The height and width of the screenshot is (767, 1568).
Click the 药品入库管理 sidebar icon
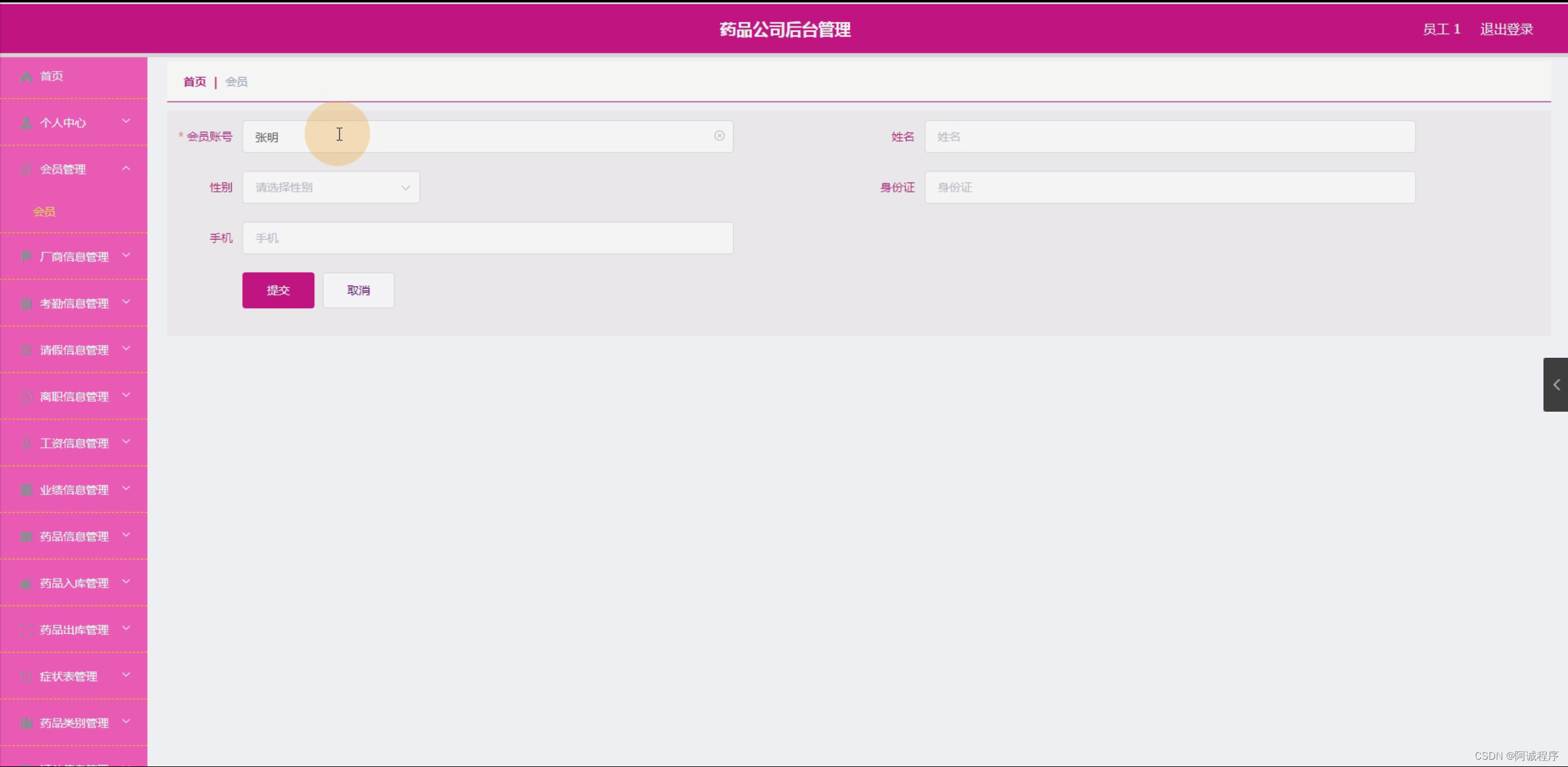pyautogui.click(x=26, y=583)
